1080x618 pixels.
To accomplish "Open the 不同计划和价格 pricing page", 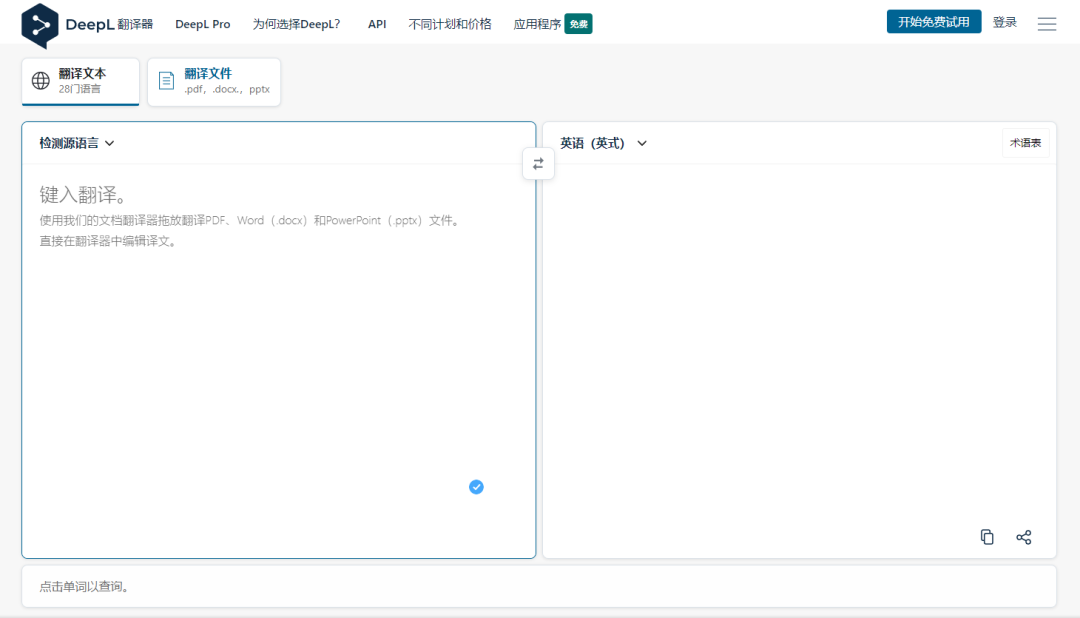I will 450,24.
